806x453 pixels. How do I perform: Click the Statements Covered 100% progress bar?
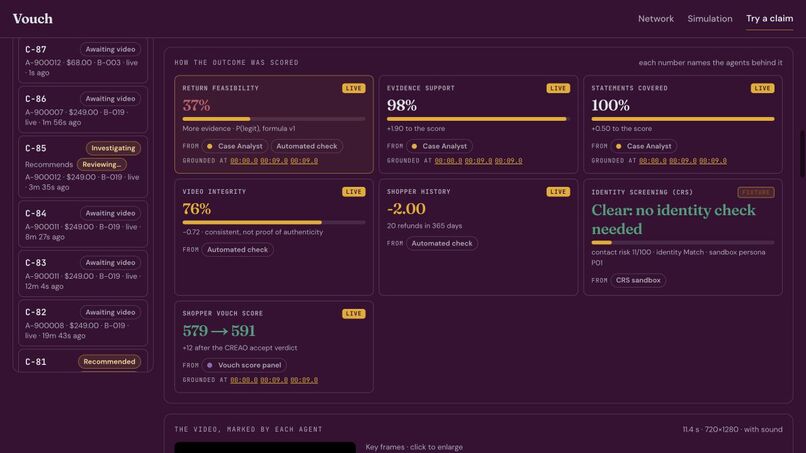point(683,119)
